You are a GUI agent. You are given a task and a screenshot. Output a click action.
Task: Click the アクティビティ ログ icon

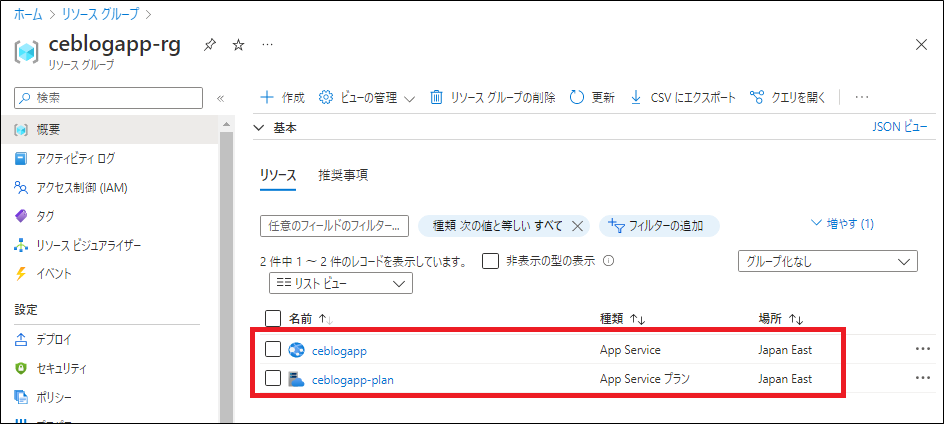pyautogui.click(x=21, y=159)
